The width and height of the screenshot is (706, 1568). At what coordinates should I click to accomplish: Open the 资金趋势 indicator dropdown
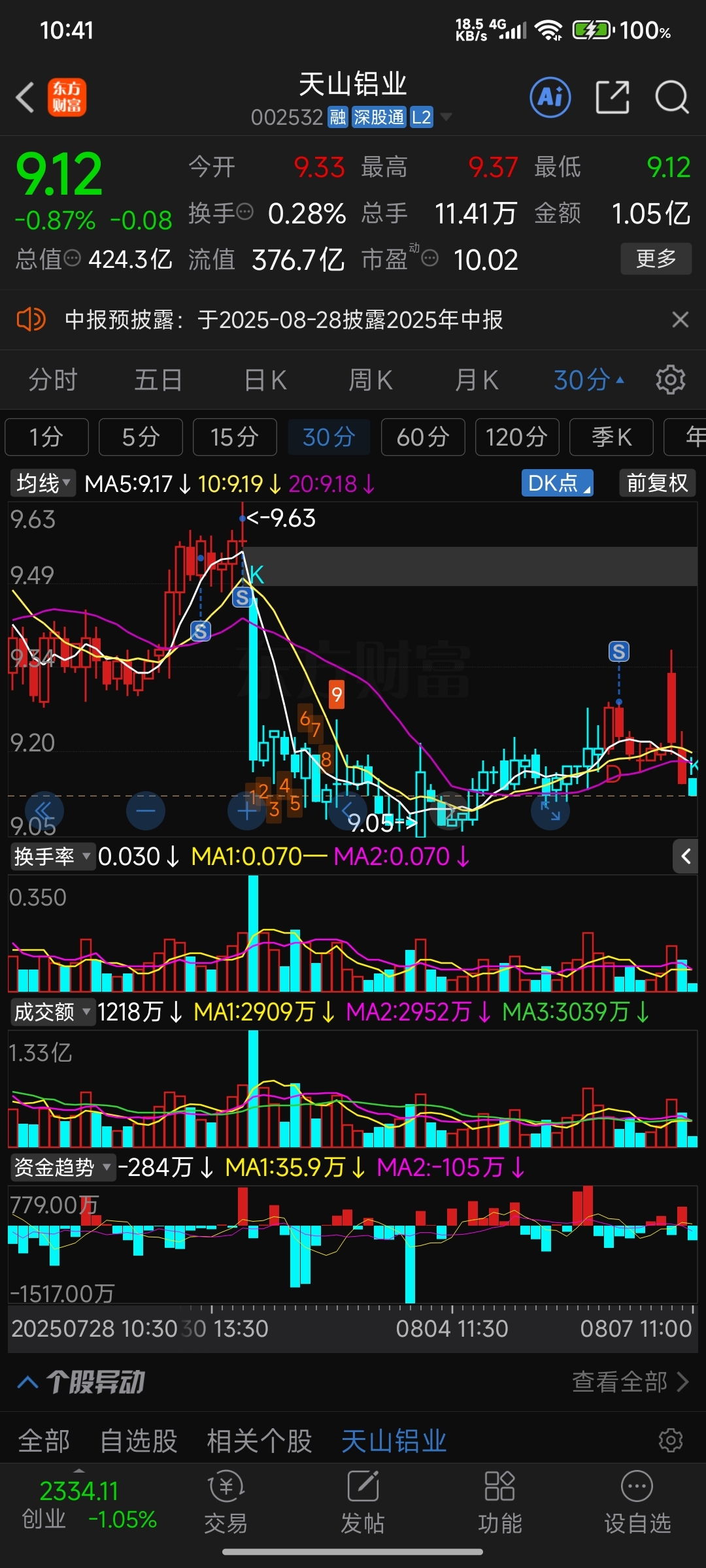pyautogui.click(x=63, y=1168)
